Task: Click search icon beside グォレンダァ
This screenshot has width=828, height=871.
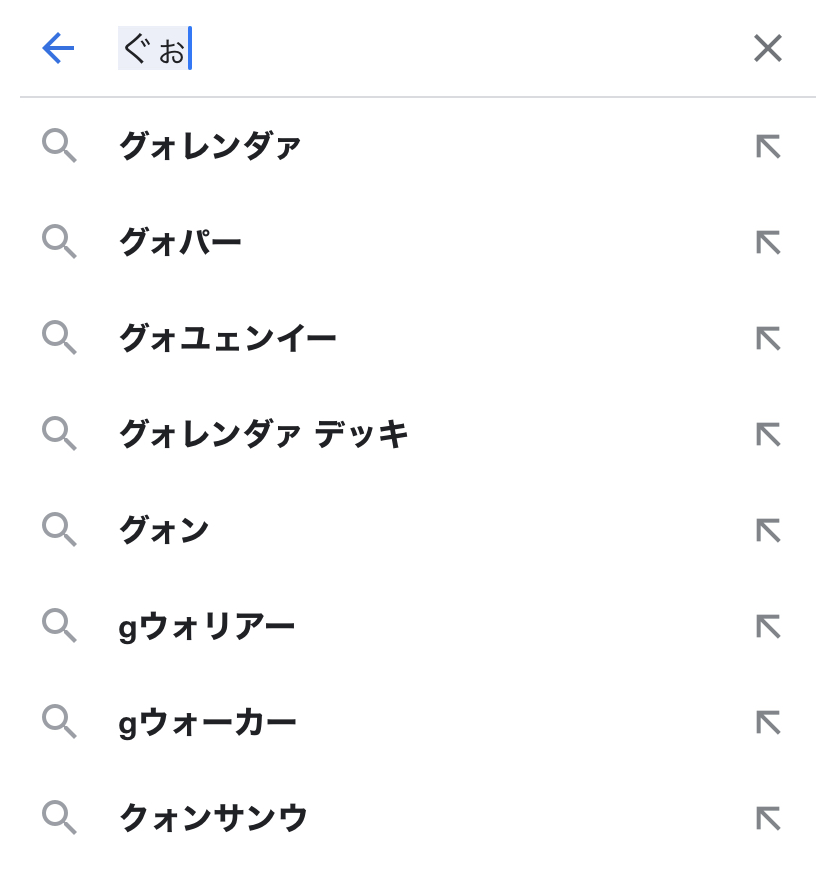Action: pyautogui.click(x=59, y=147)
